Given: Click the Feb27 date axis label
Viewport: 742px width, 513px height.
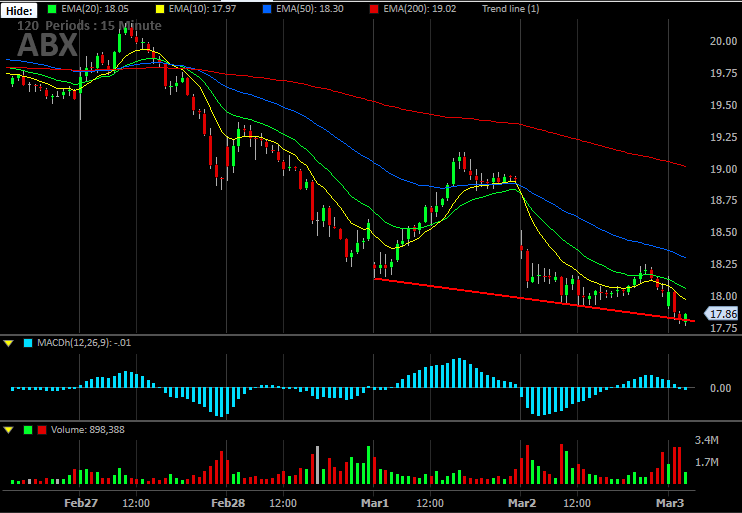Looking at the screenshot, I should [x=81, y=503].
